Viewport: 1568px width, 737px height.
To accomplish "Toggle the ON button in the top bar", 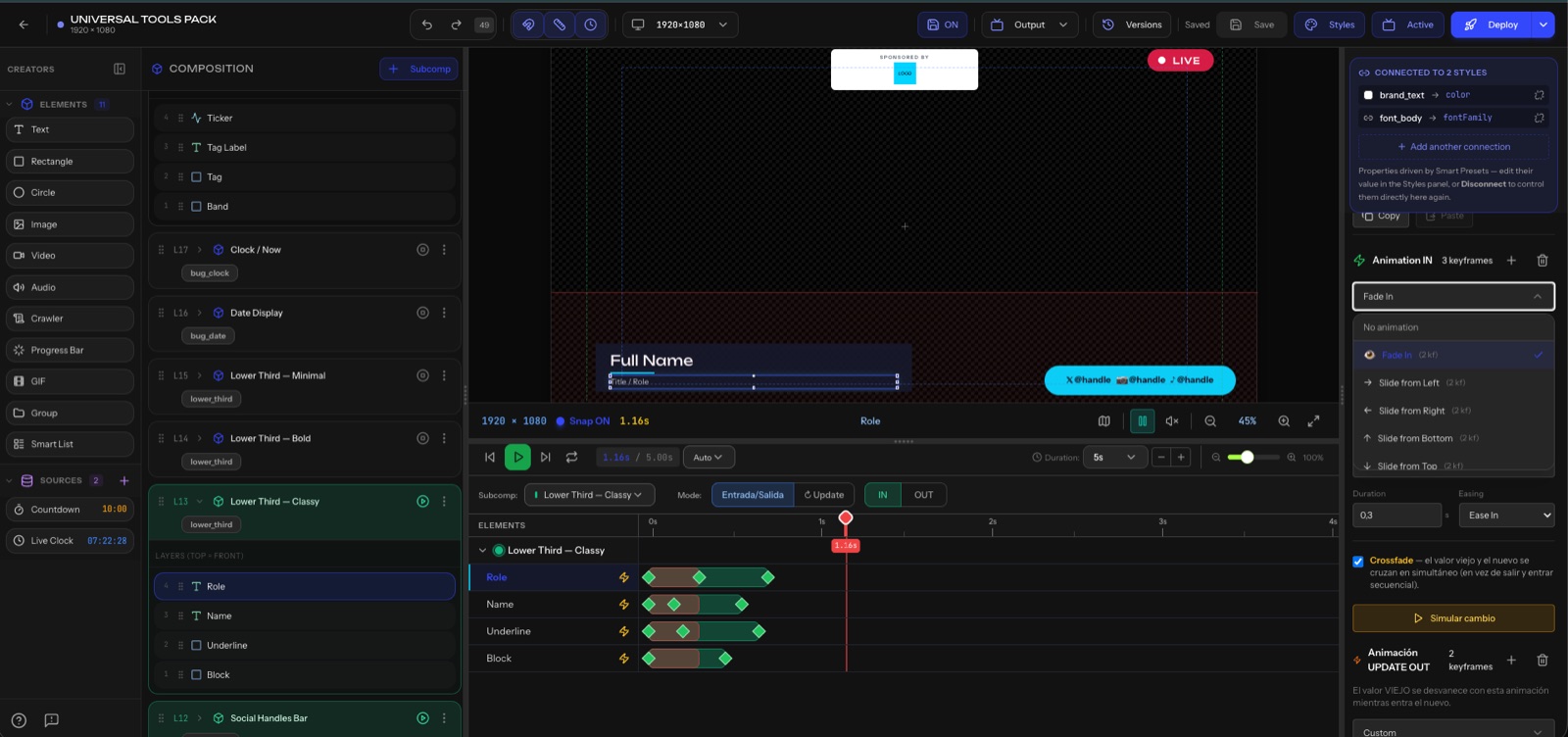I will tap(943, 25).
